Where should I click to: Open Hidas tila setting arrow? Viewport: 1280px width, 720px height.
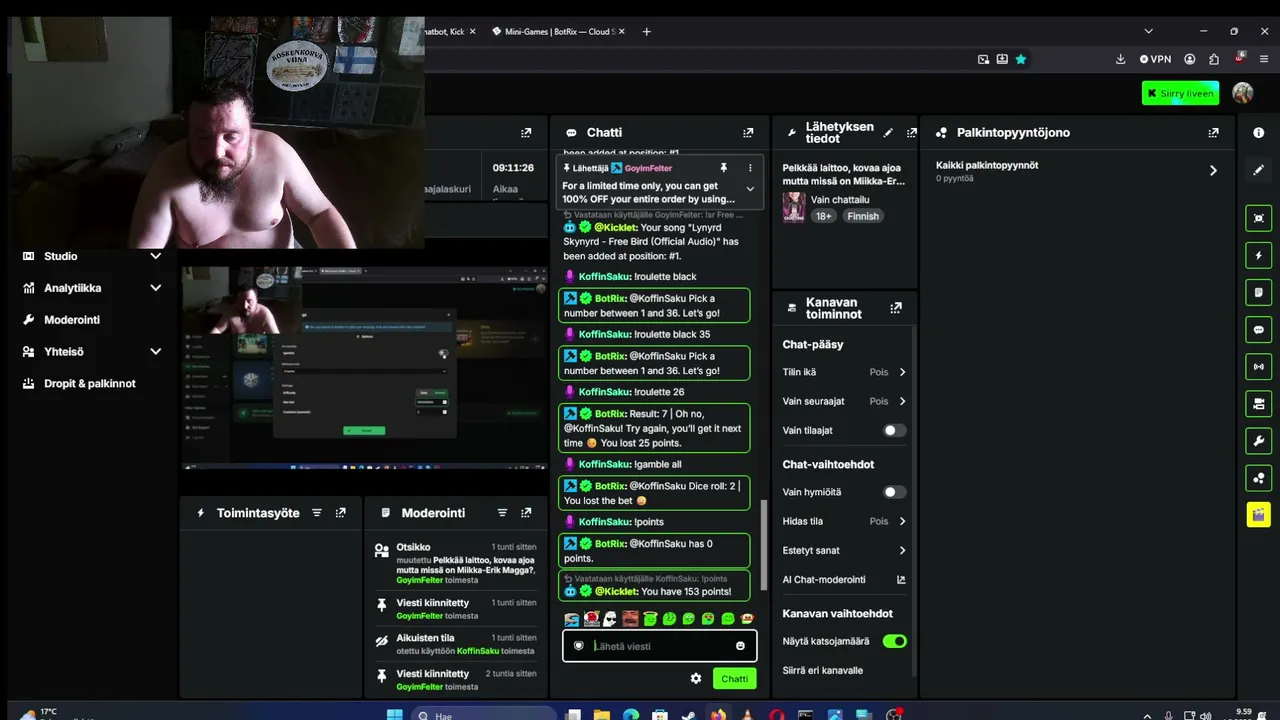pos(902,521)
